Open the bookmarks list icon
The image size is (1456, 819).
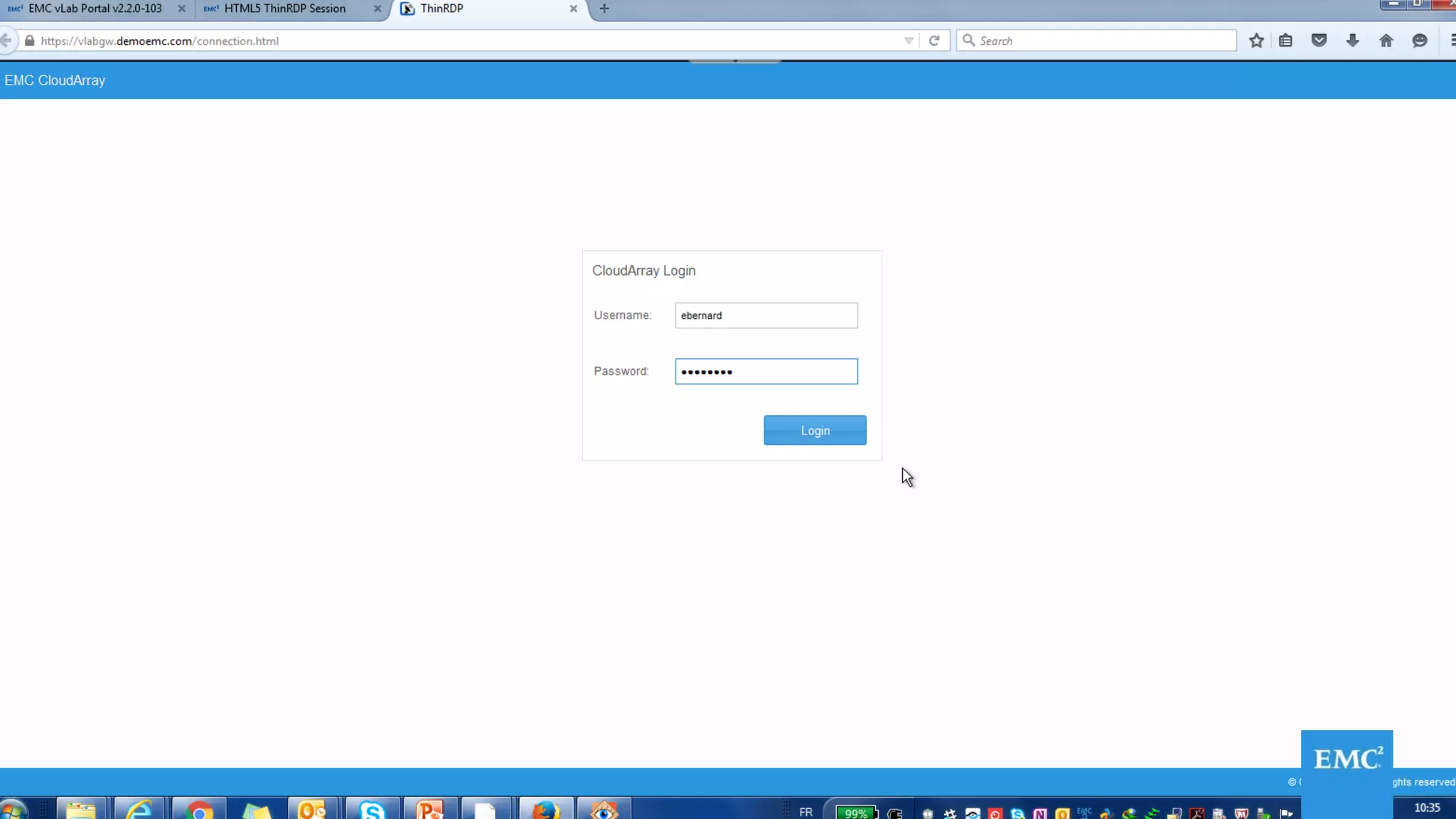pos(1285,41)
